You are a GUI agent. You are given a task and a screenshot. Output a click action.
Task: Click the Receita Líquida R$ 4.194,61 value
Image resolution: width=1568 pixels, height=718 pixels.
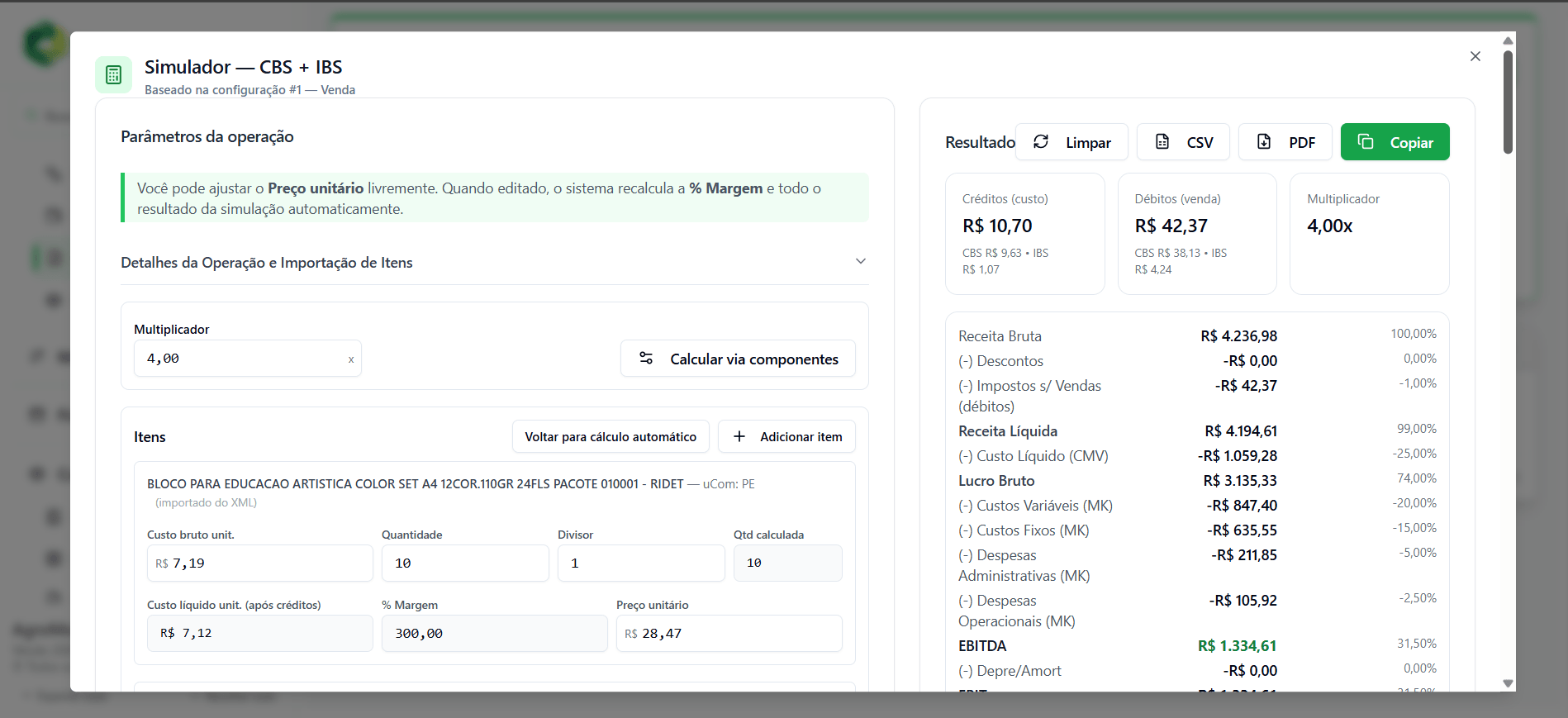[1241, 431]
